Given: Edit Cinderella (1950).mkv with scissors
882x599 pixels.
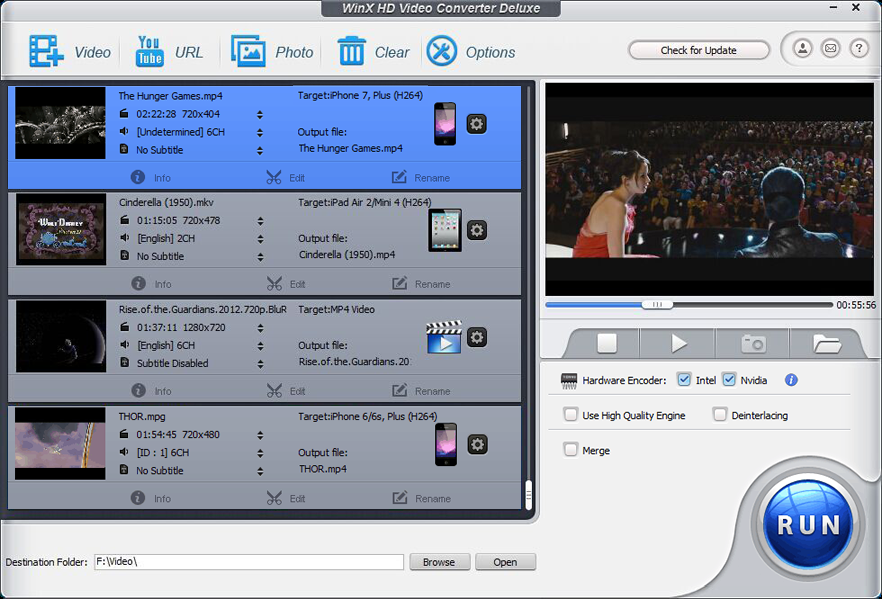Looking at the screenshot, I should pyautogui.click(x=286, y=284).
